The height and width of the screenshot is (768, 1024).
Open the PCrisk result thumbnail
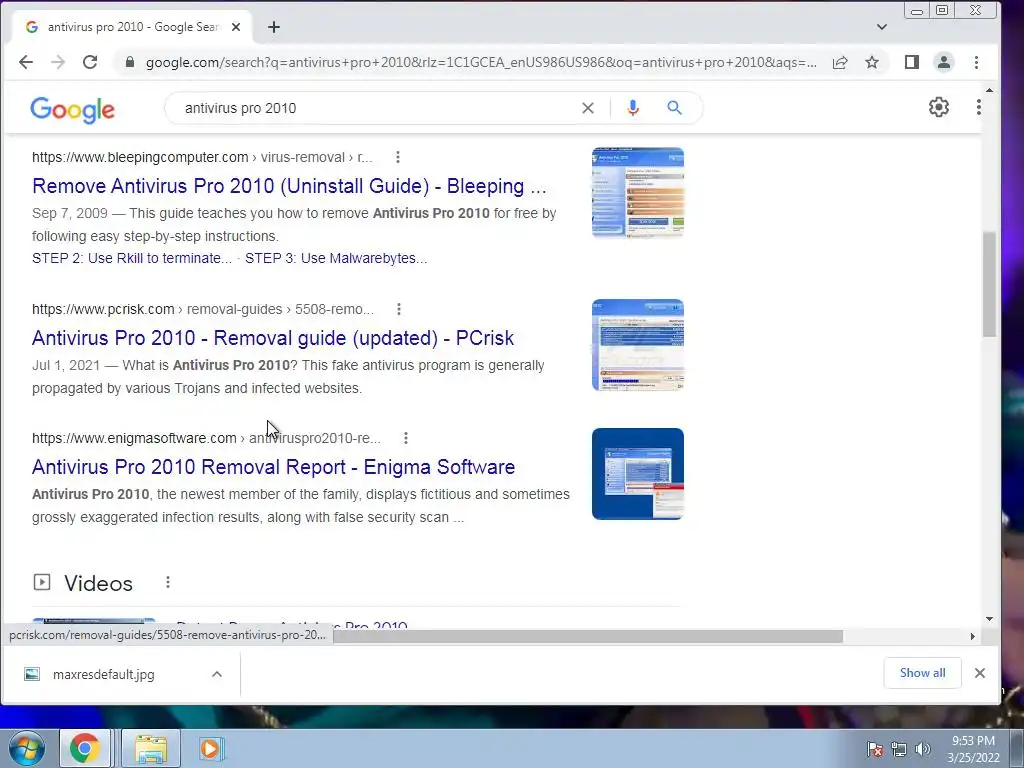(x=637, y=345)
